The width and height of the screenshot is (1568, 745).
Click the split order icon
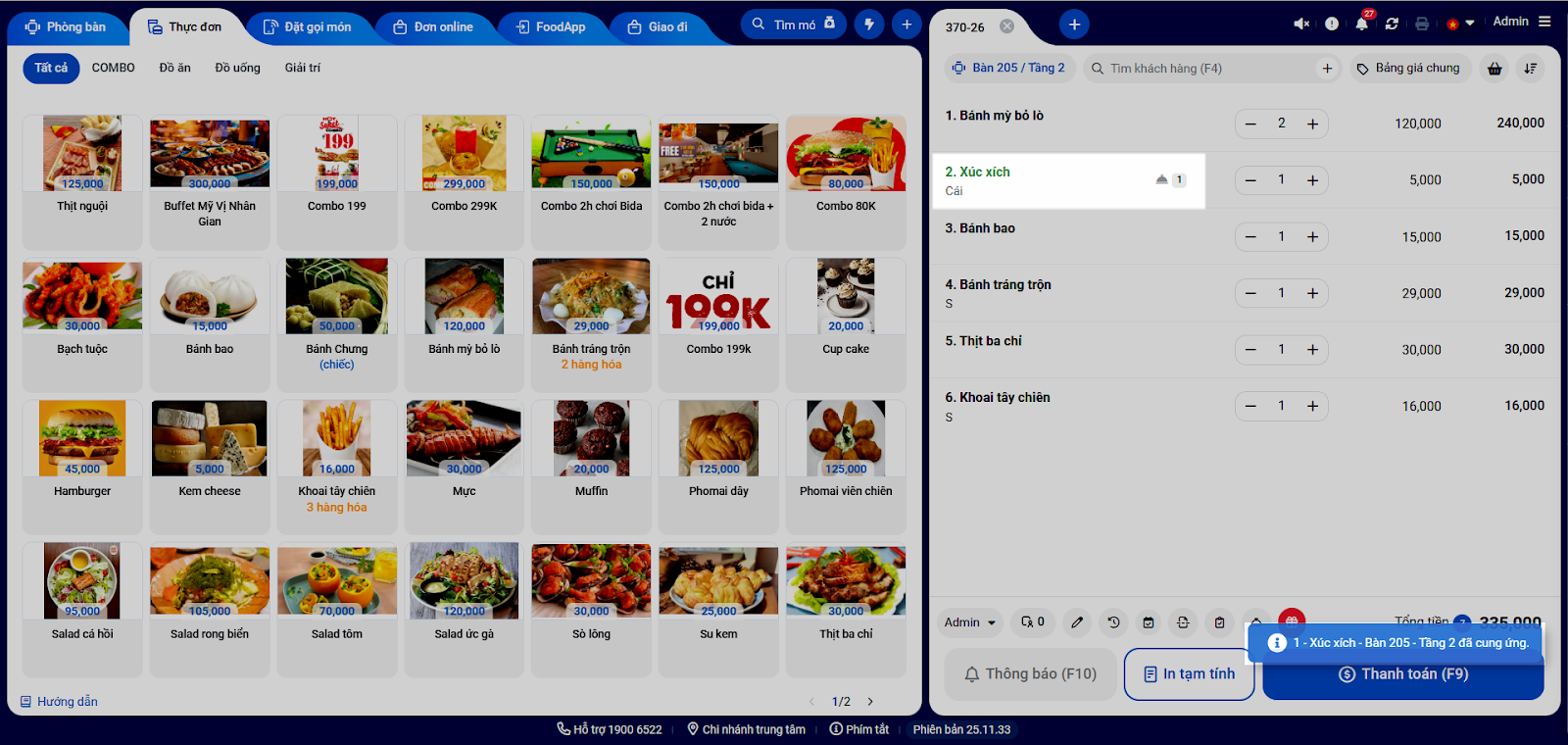click(x=1183, y=622)
